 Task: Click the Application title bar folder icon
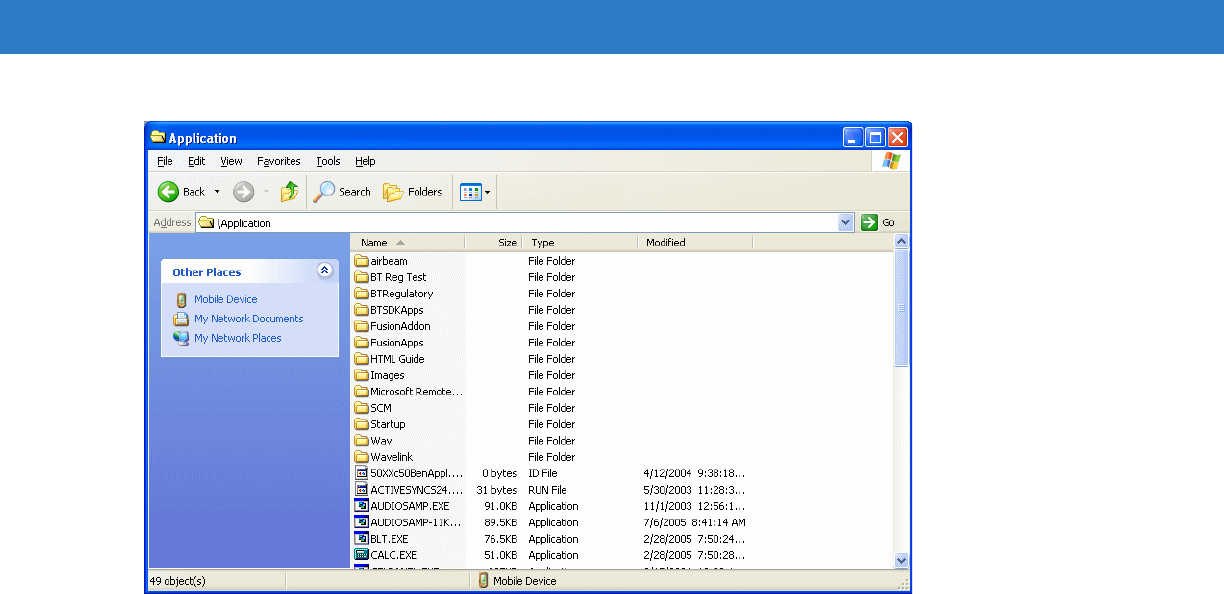tap(157, 138)
